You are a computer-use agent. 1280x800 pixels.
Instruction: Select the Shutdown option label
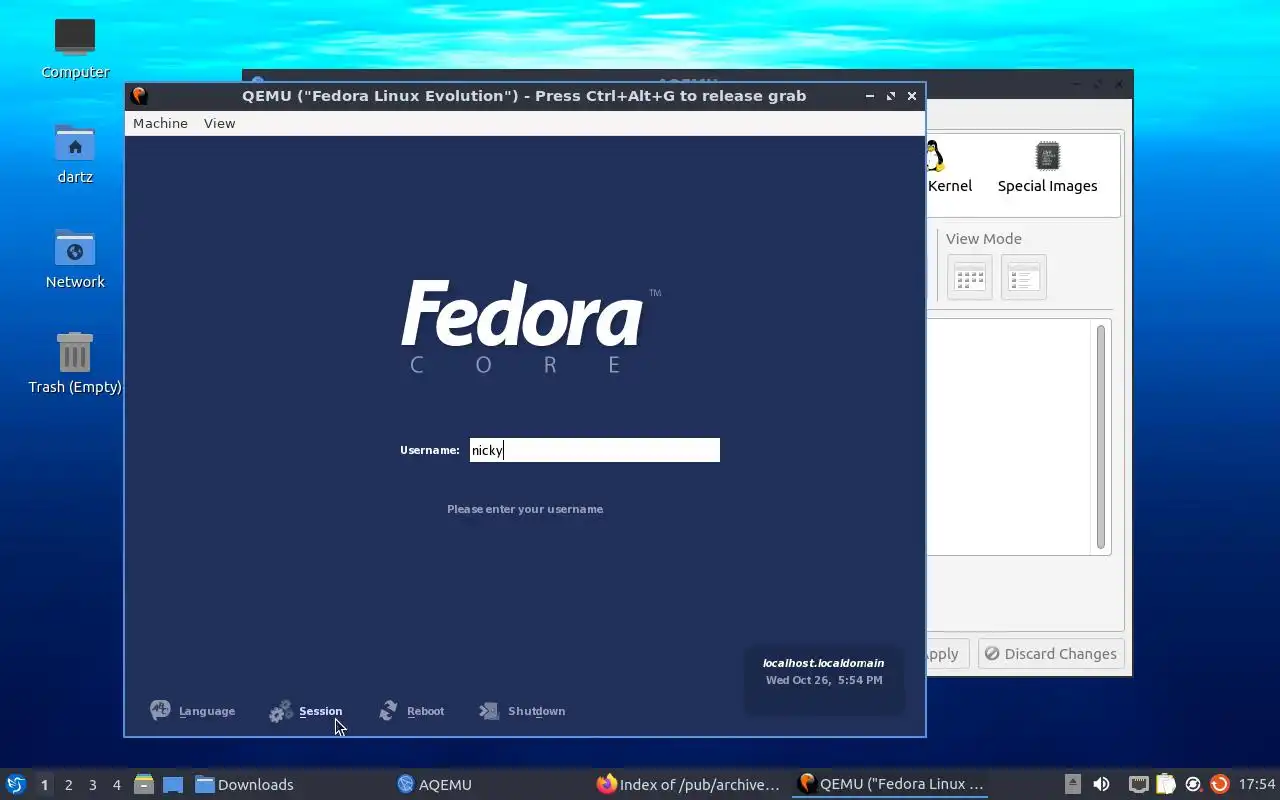click(536, 711)
